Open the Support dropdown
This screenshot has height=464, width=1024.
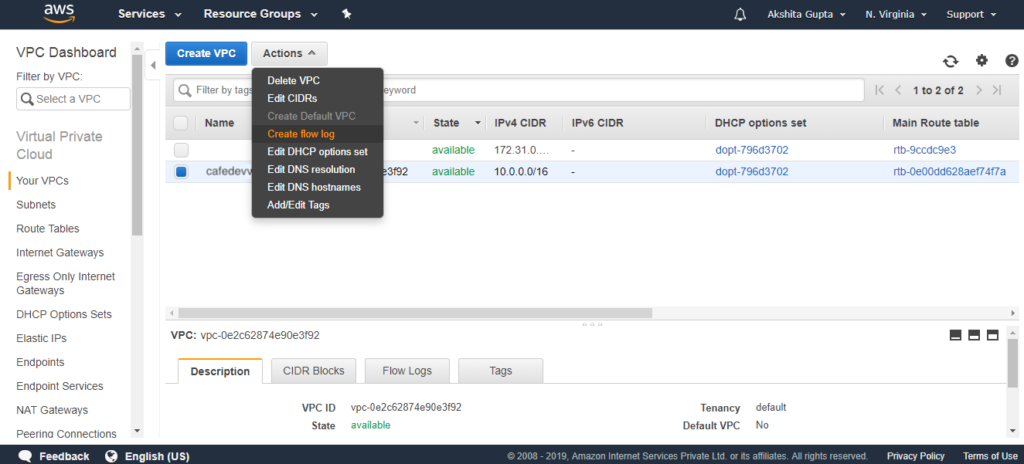click(x=971, y=14)
